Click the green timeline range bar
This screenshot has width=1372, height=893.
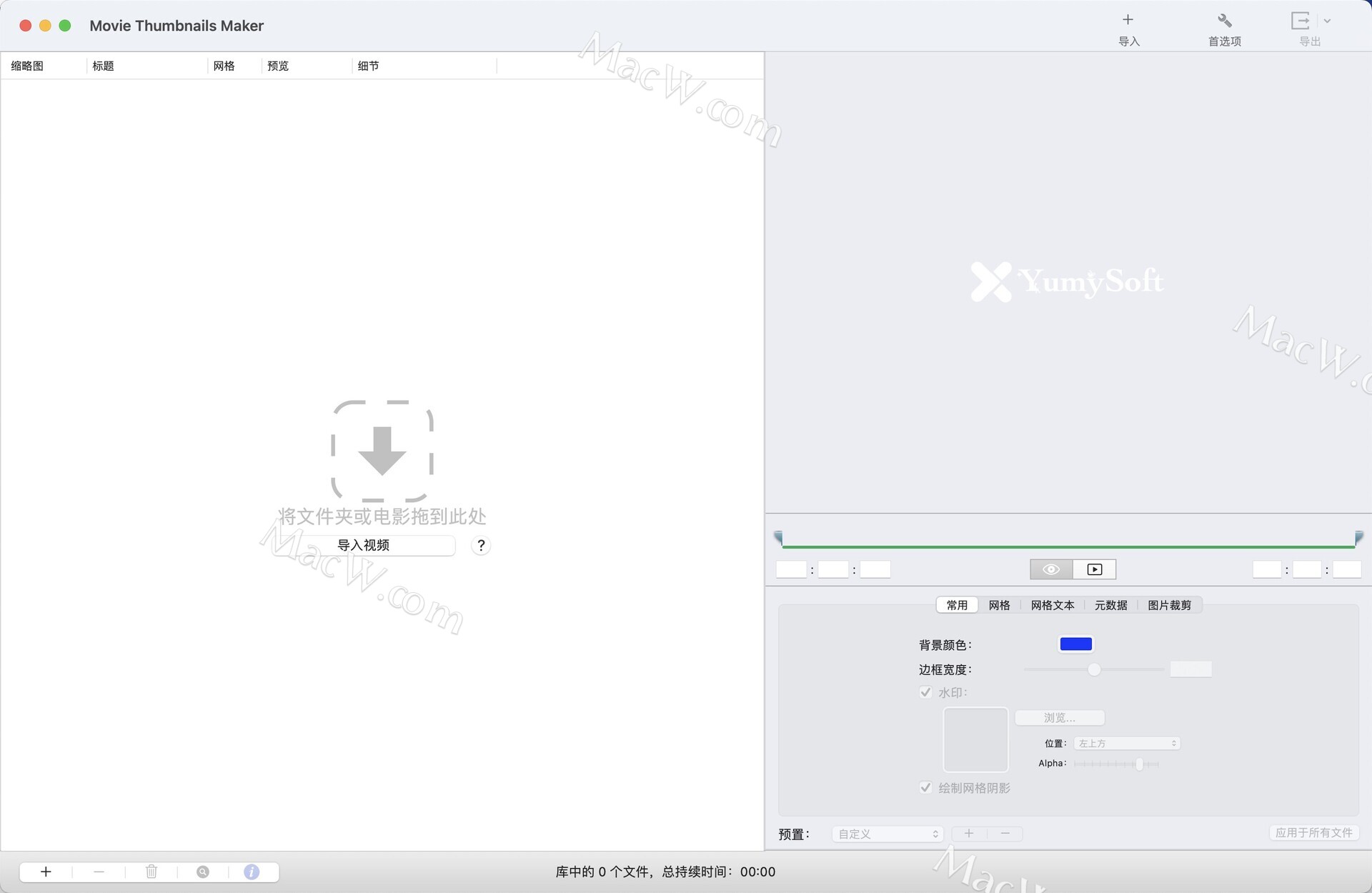[1068, 547]
